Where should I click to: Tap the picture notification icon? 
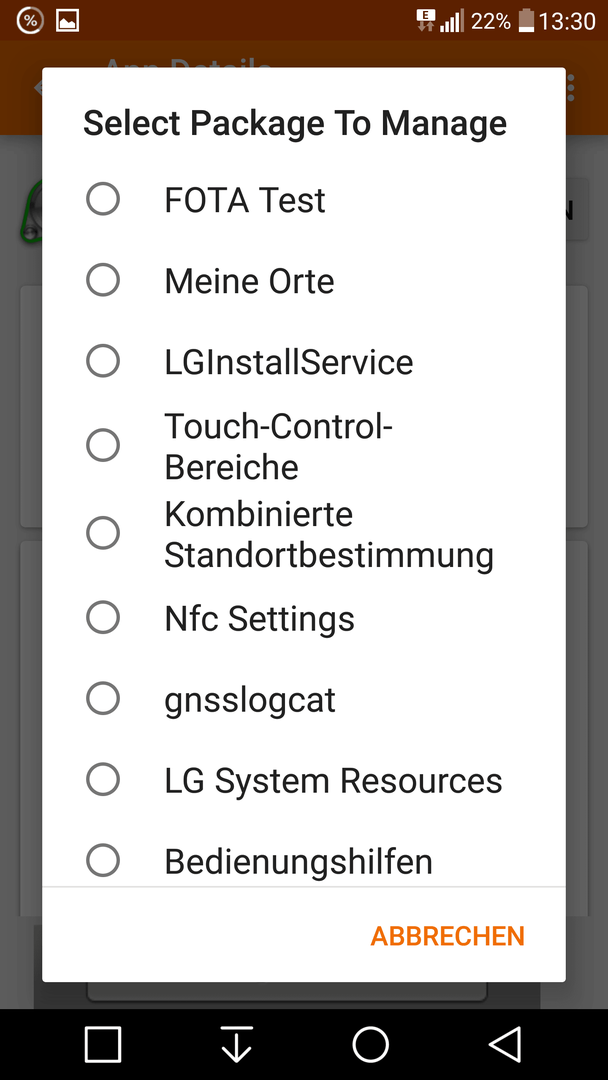pyautogui.click(x=67, y=21)
